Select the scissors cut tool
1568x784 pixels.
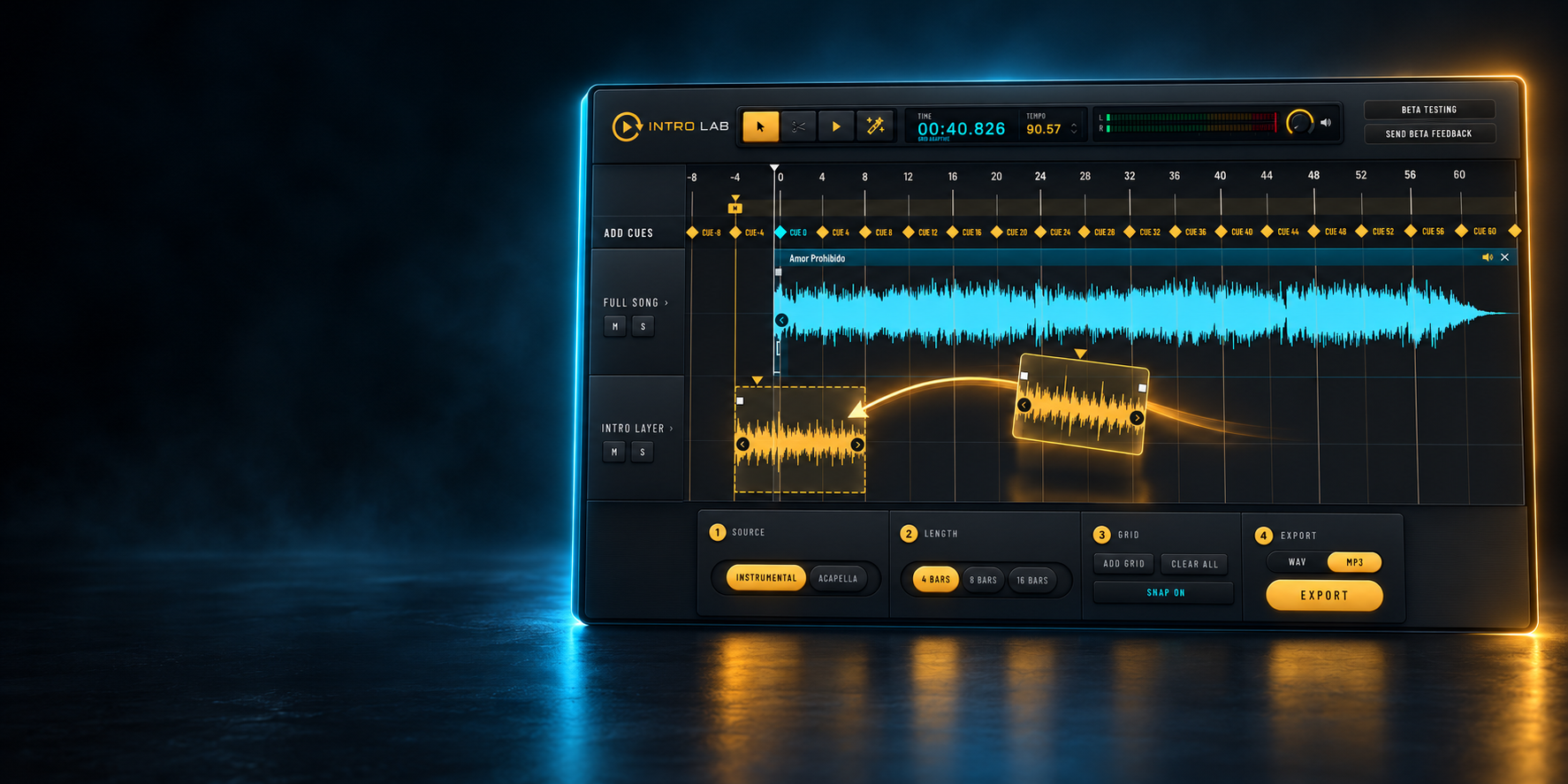coord(798,126)
